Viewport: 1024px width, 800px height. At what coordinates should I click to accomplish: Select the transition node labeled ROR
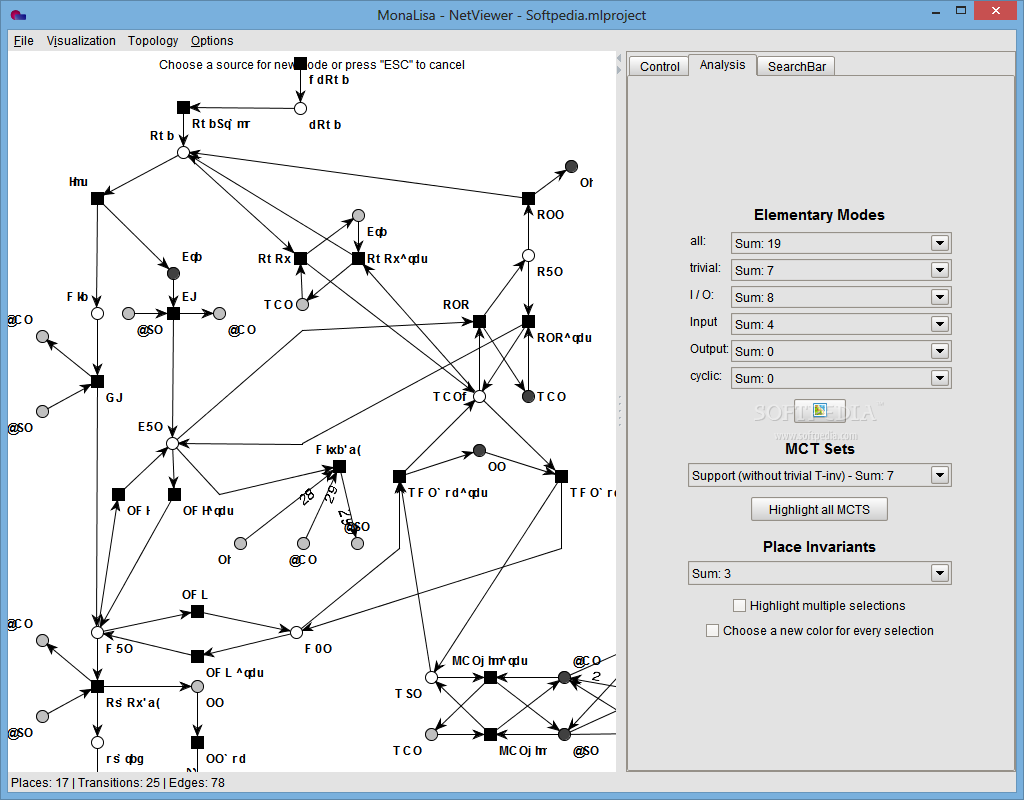(479, 321)
